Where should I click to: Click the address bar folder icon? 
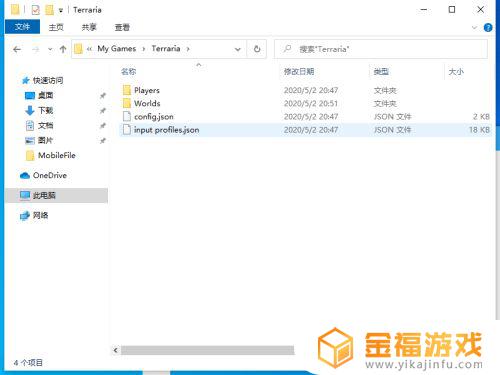coord(78,49)
